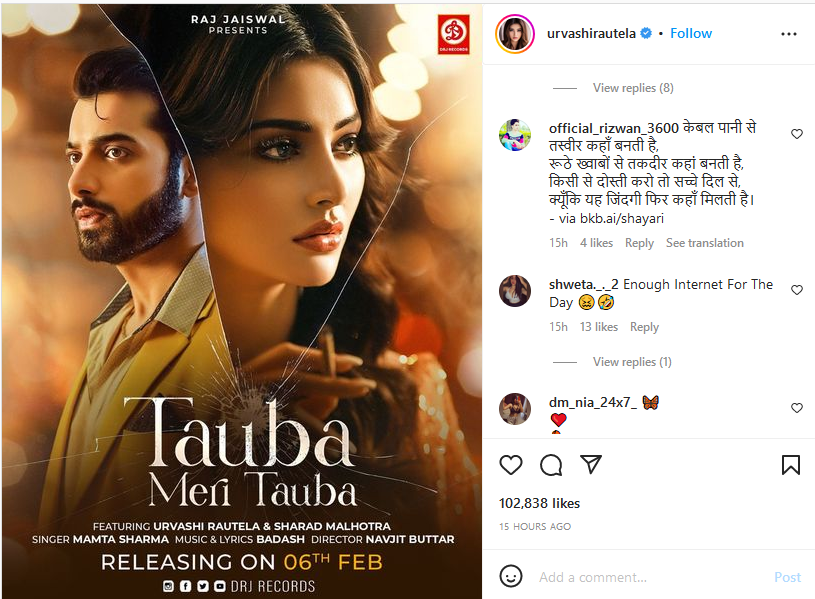Focus the Add a comment field

tap(650, 577)
